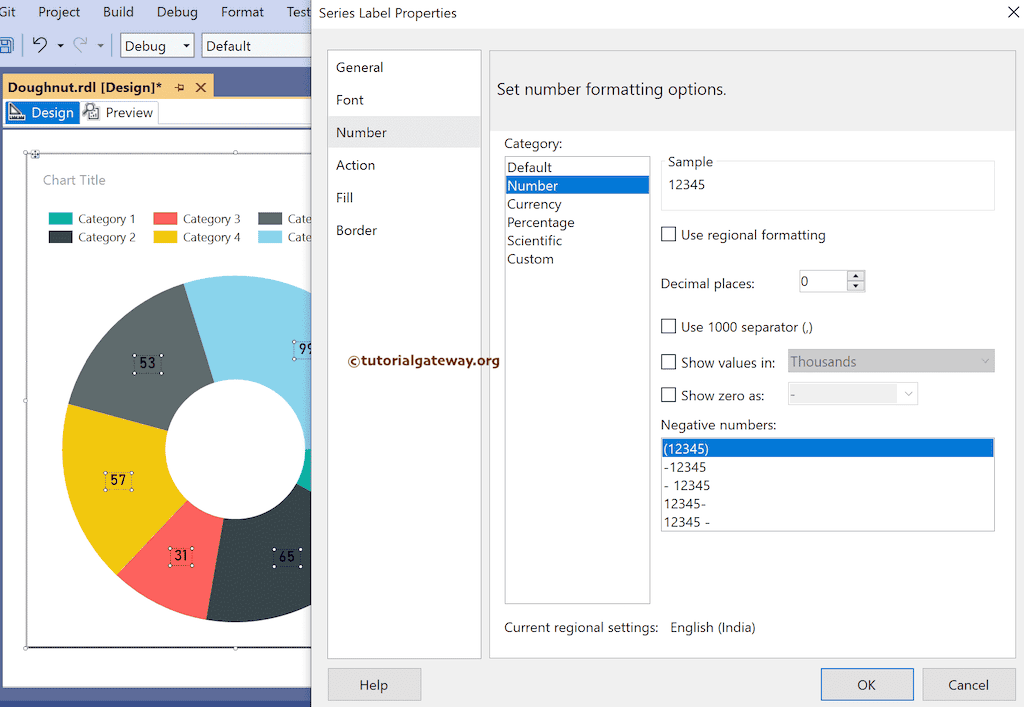Click the chart move handle icon
The width and height of the screenshot is (1024, 707).
click(35, 154)
